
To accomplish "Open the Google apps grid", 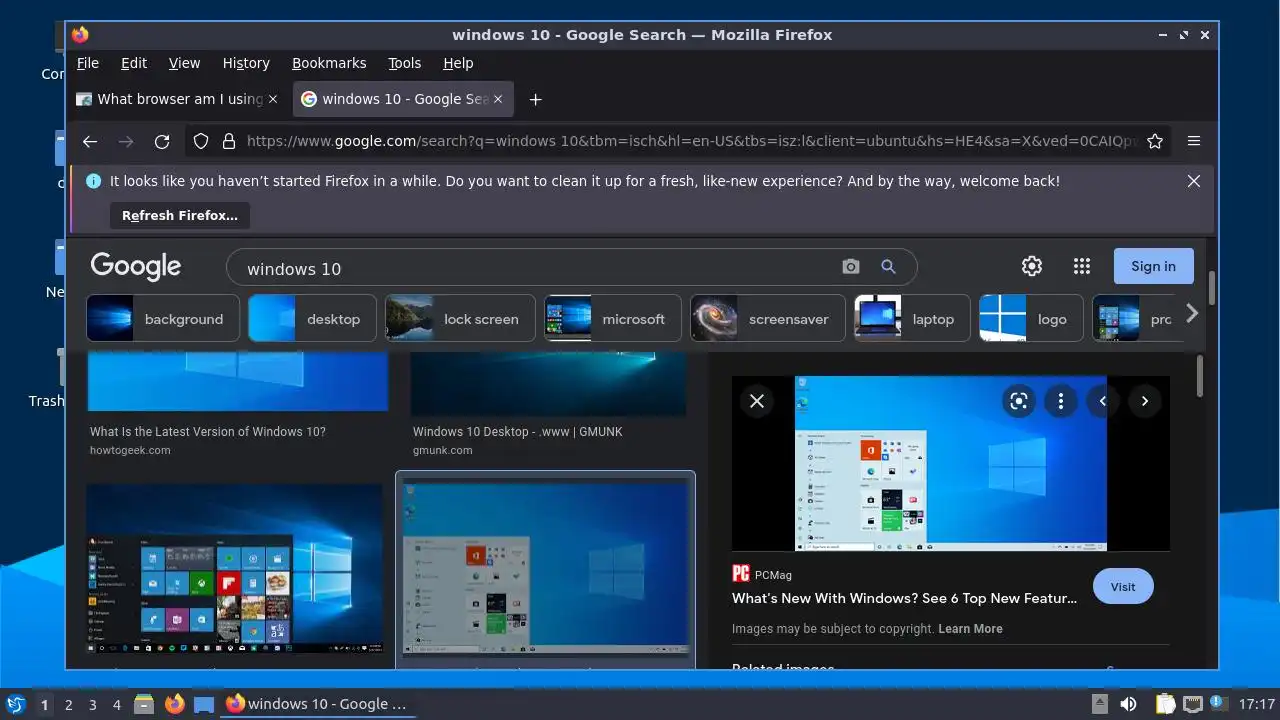I will tap(1081, 266).
